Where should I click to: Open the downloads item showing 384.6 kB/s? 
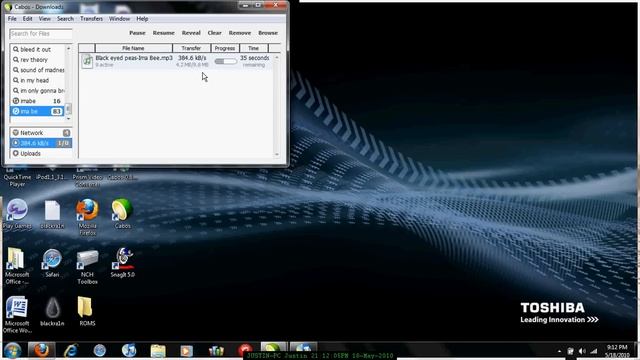click(x=41, y=143)
